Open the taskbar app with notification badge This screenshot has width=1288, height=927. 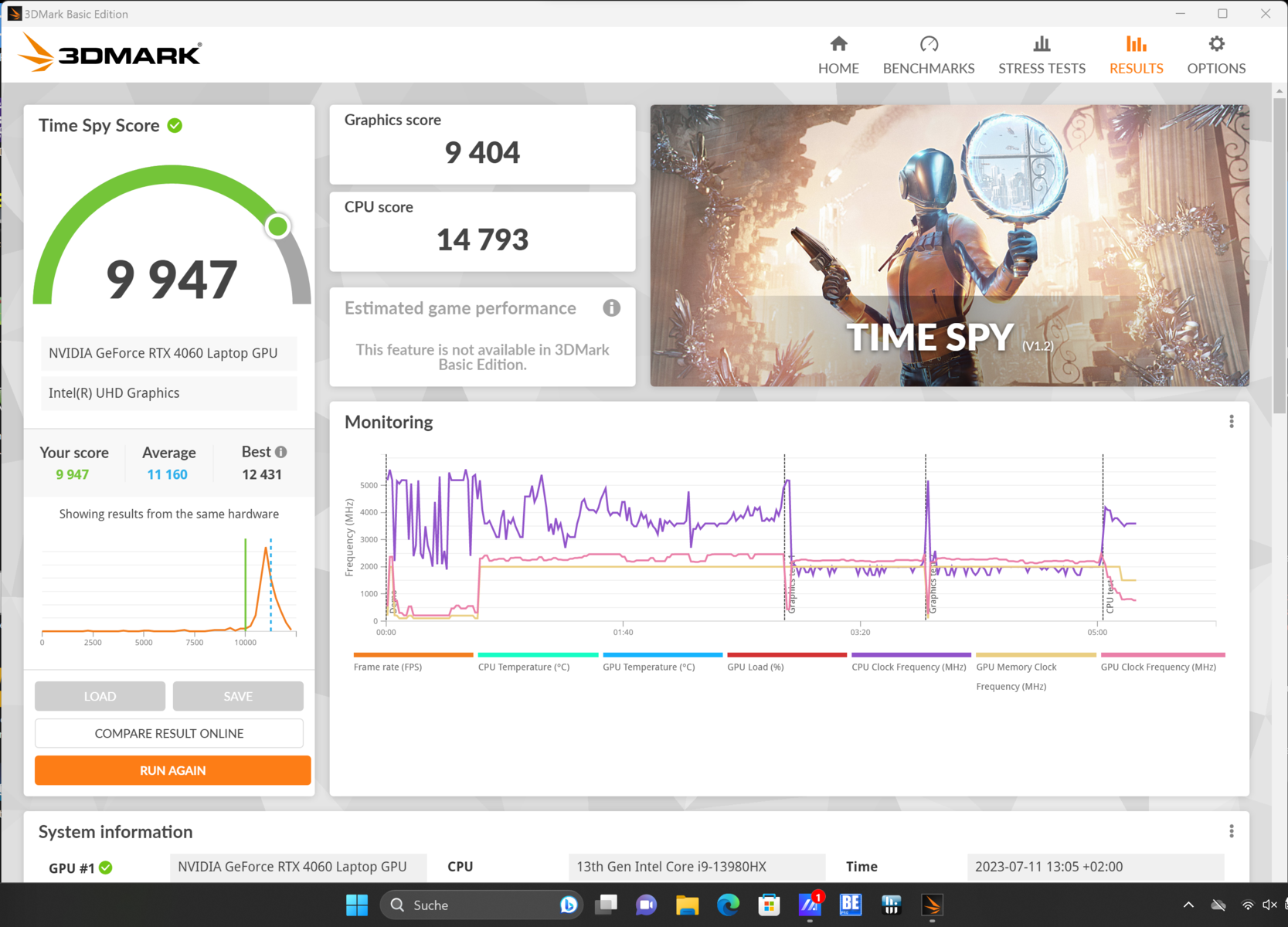[810, 905]
